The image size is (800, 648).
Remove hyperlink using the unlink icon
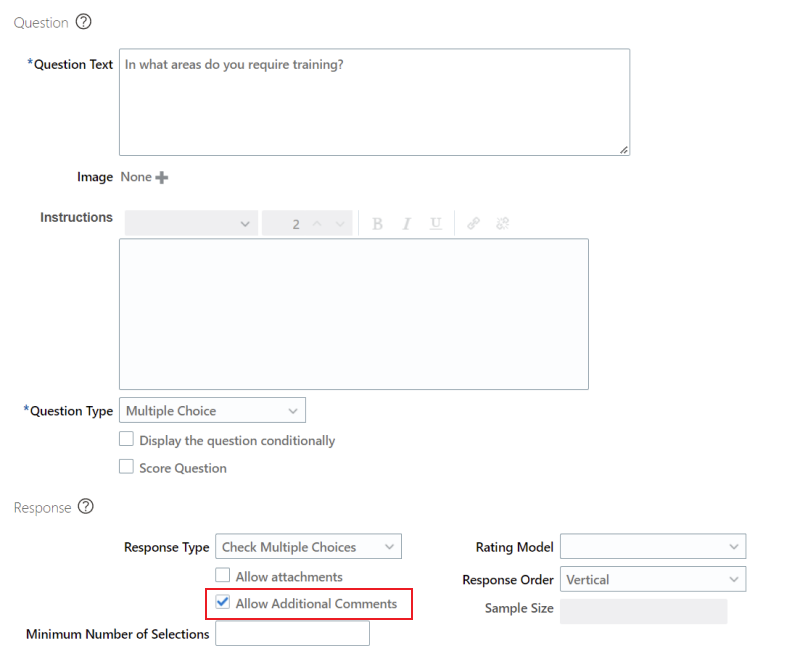tap(503, 223)
